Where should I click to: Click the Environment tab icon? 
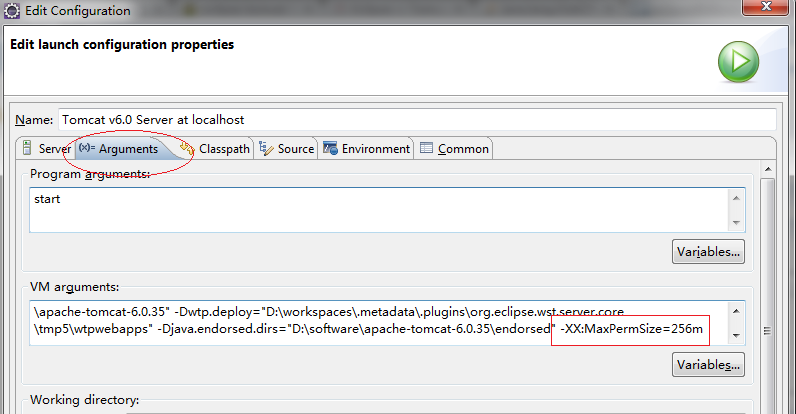click(330, 148)
